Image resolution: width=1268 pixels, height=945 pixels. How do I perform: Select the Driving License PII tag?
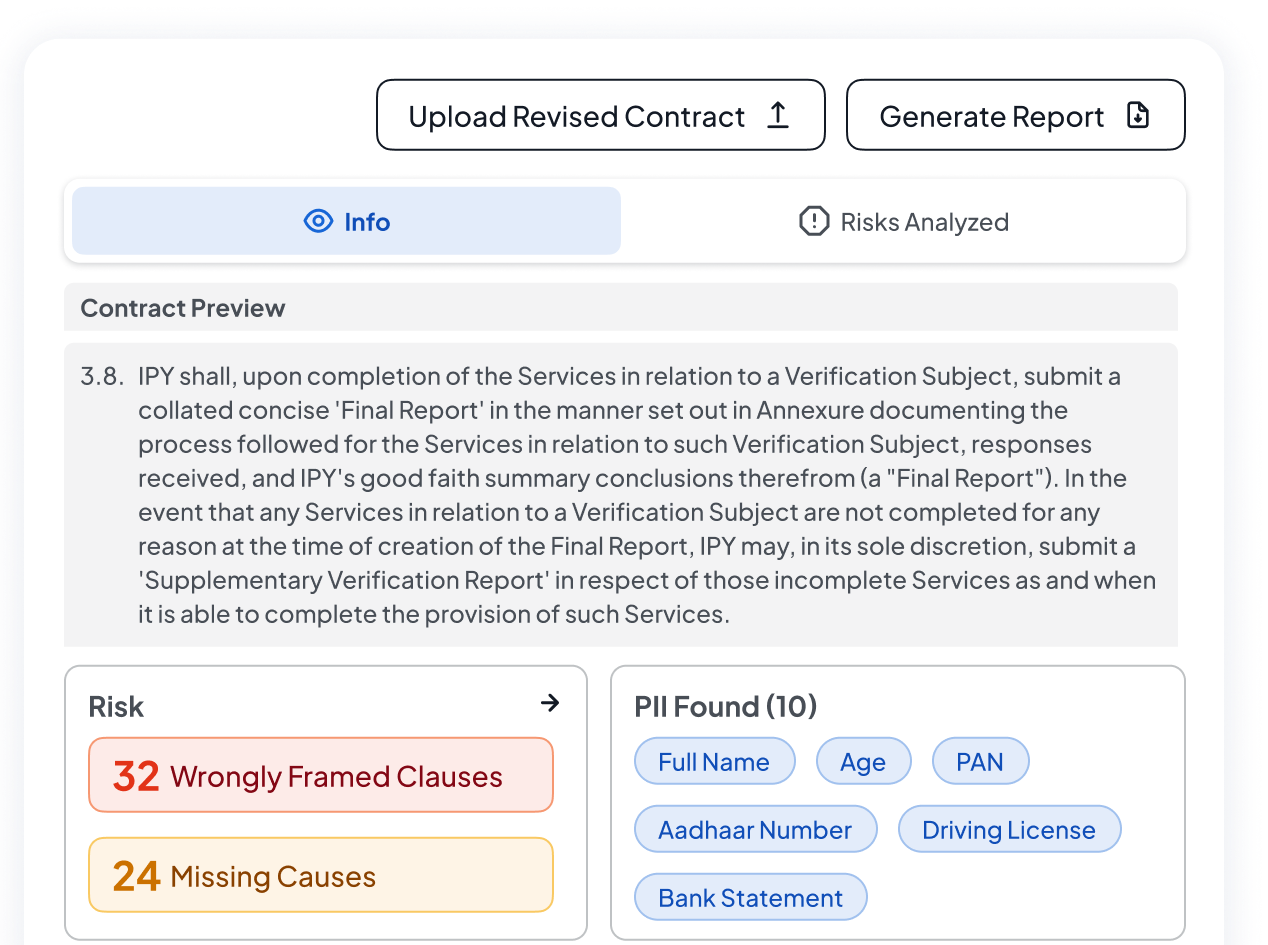point(1010,829)
